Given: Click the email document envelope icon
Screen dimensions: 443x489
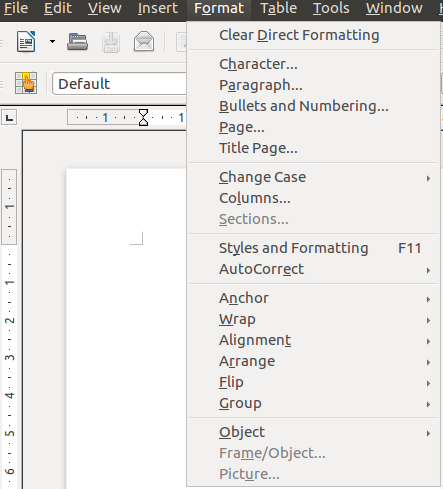Looking at the screenshot, I should point(144,41).
